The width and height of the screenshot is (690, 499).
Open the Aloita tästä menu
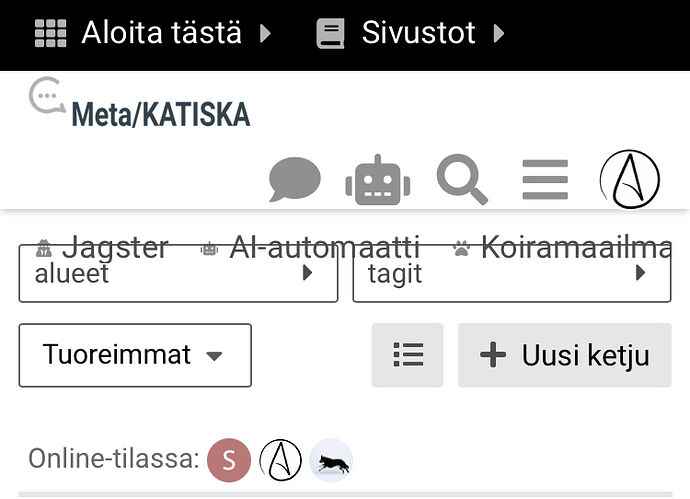(161, 33)
